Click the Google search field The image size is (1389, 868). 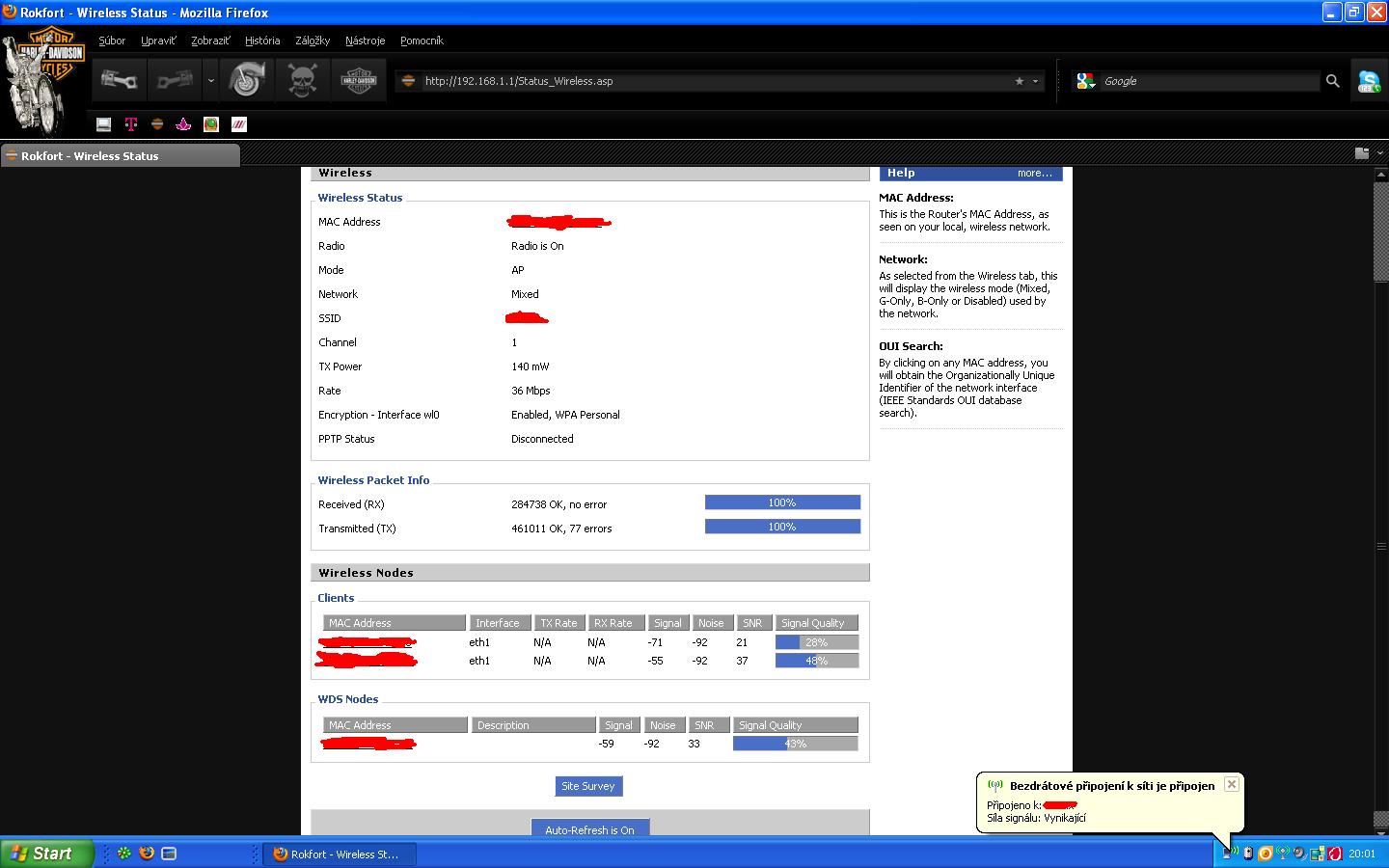[x=1210, y=81]
